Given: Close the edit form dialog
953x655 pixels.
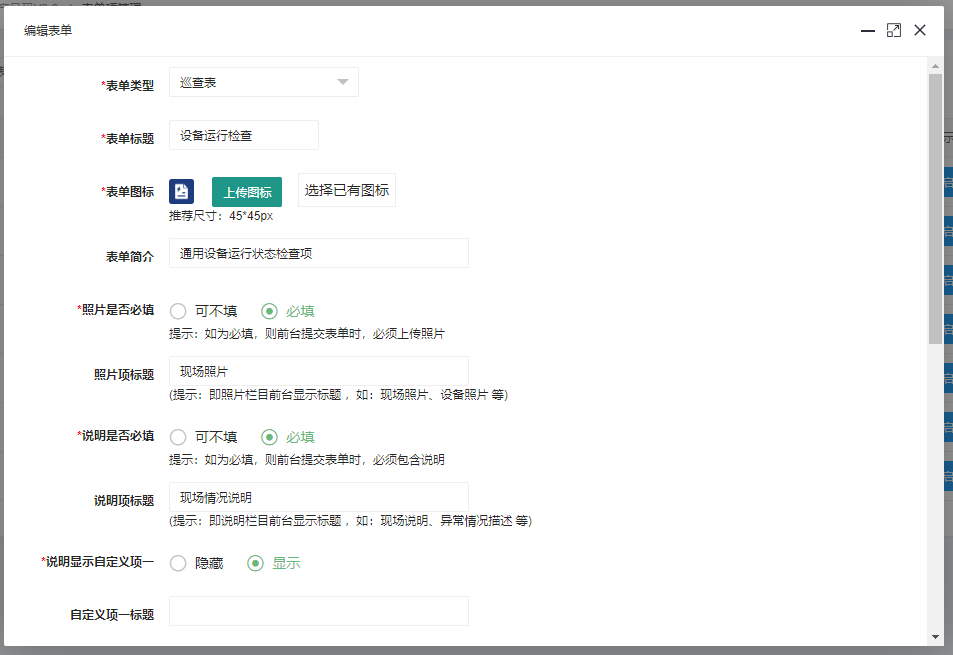Looking at the screenshot, I should (x=920, y=31).
